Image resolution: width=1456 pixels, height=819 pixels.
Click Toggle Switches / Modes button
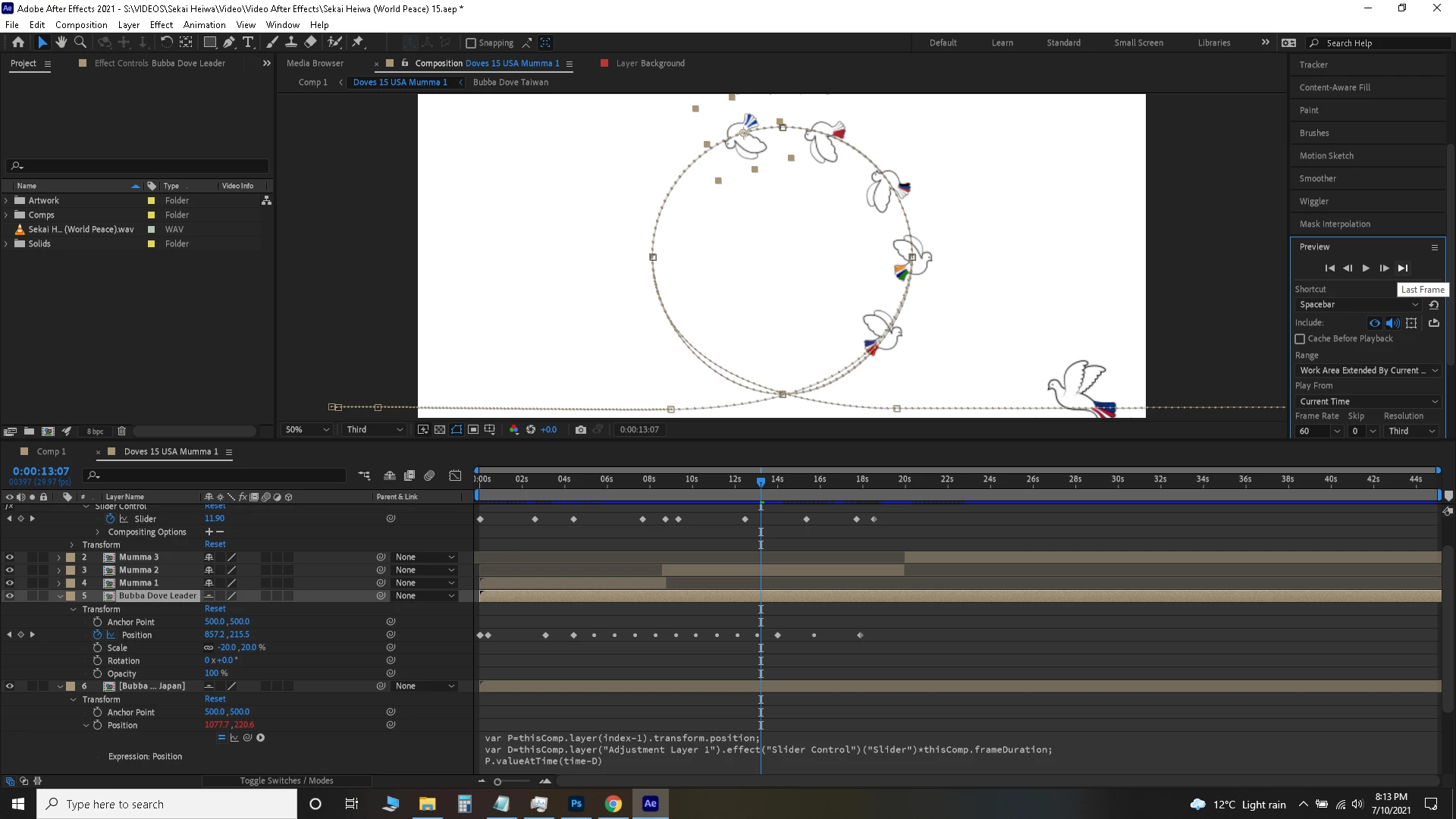point(287,780)
